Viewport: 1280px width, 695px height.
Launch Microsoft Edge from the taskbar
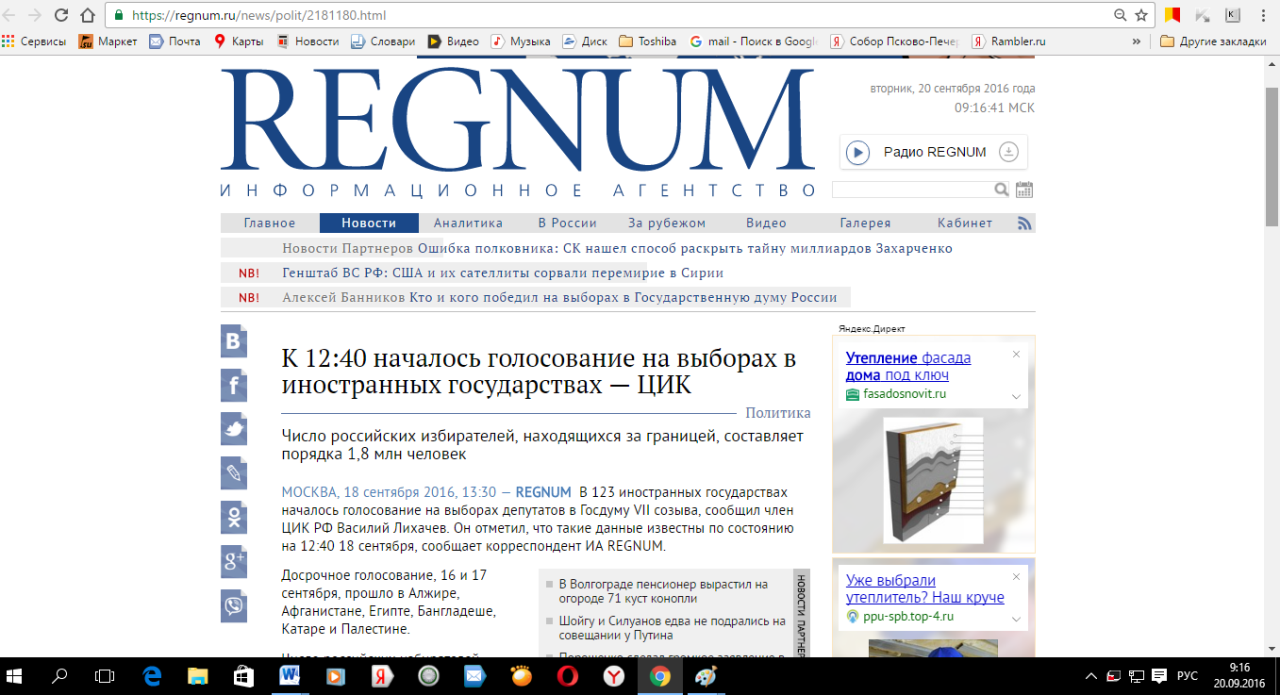pyautogui.click(x=152, y=676)
